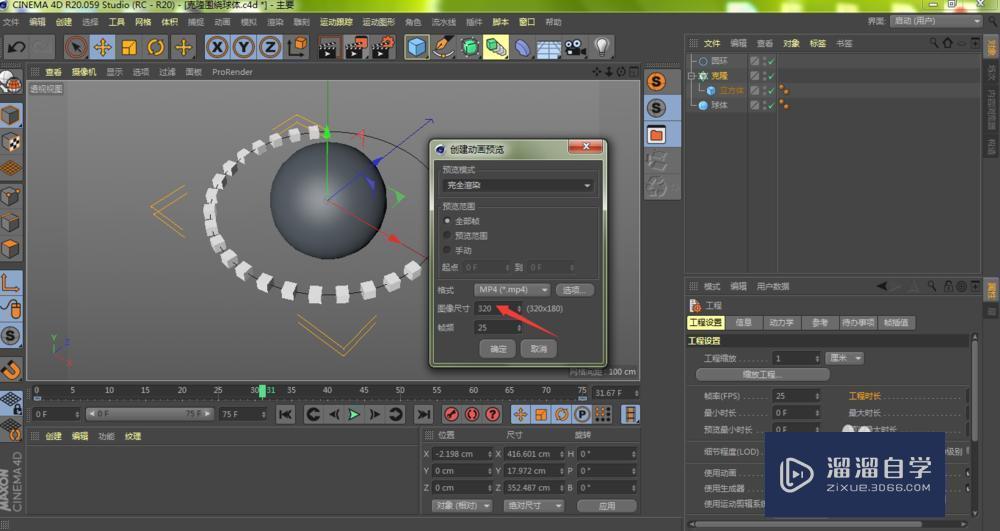The height and width of the screenshot is (531, 1000).
Task: Switch to 信息 tab in attributes
Action: point(744,323)
